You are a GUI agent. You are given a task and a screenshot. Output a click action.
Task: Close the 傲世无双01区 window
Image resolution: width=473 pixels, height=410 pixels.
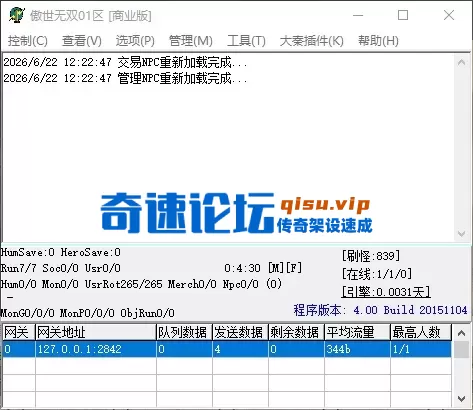(x=449, y=15)
